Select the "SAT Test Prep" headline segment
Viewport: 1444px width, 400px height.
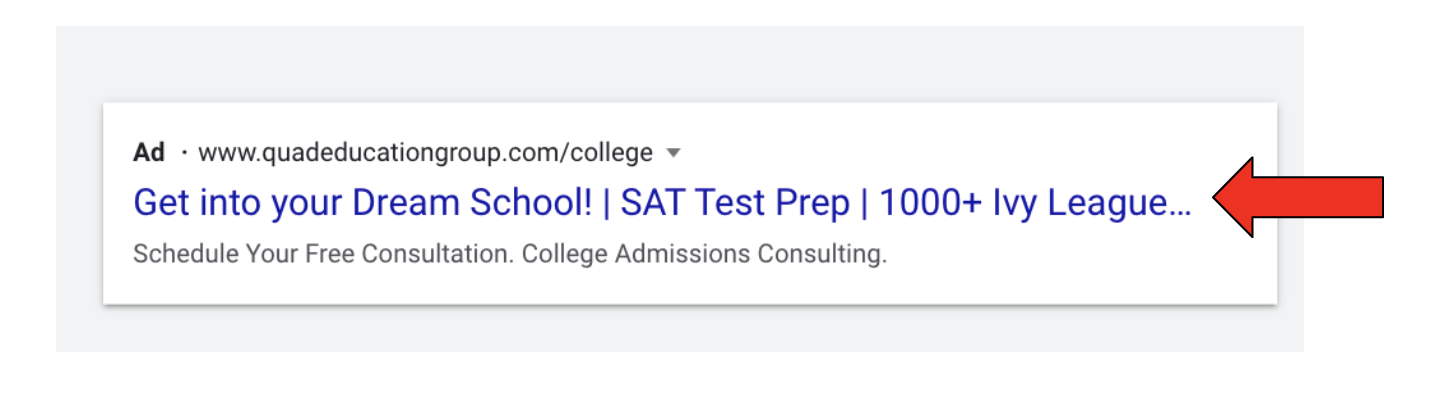[735, 204]
